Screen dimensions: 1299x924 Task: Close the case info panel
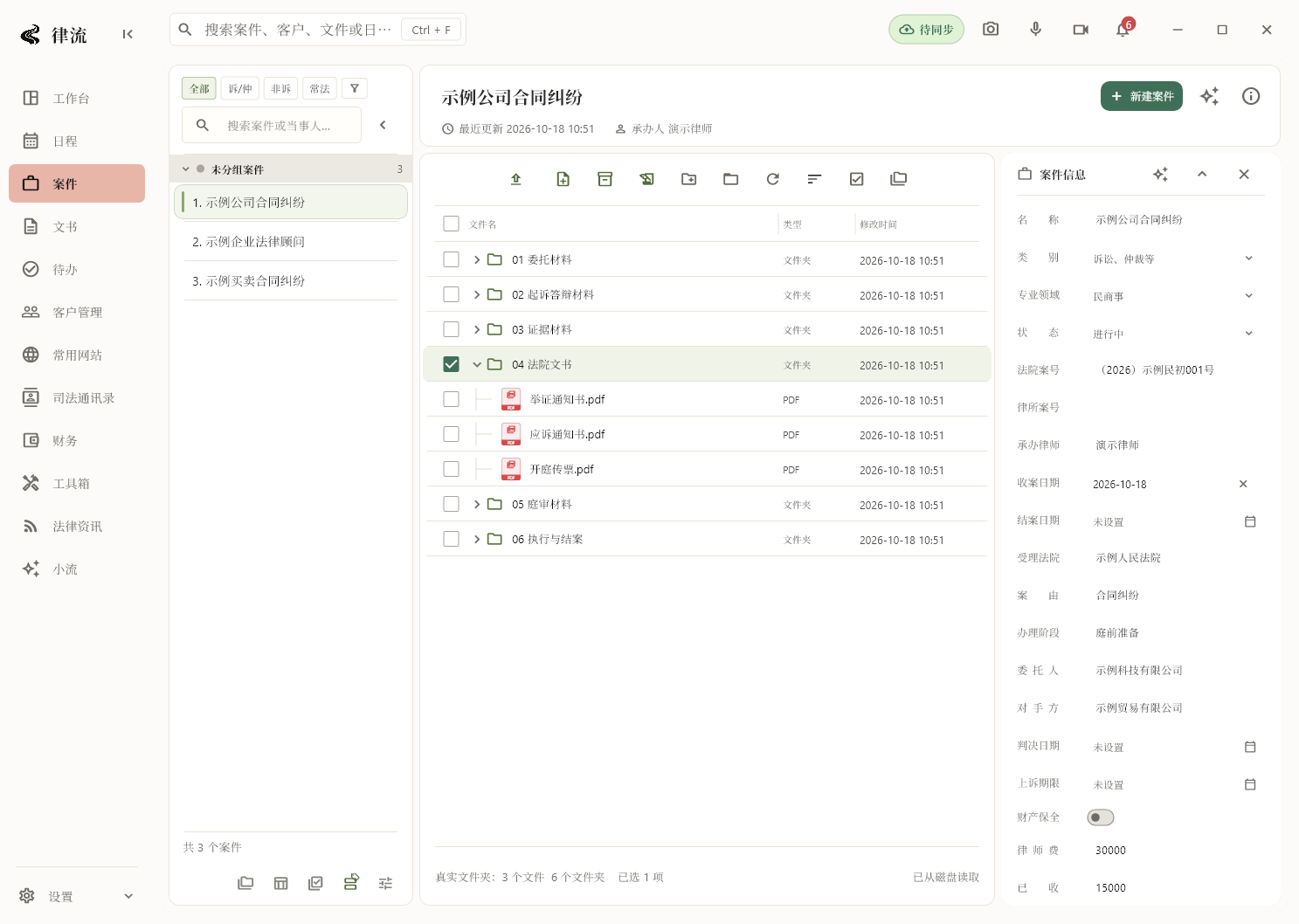click(1244, 175)
